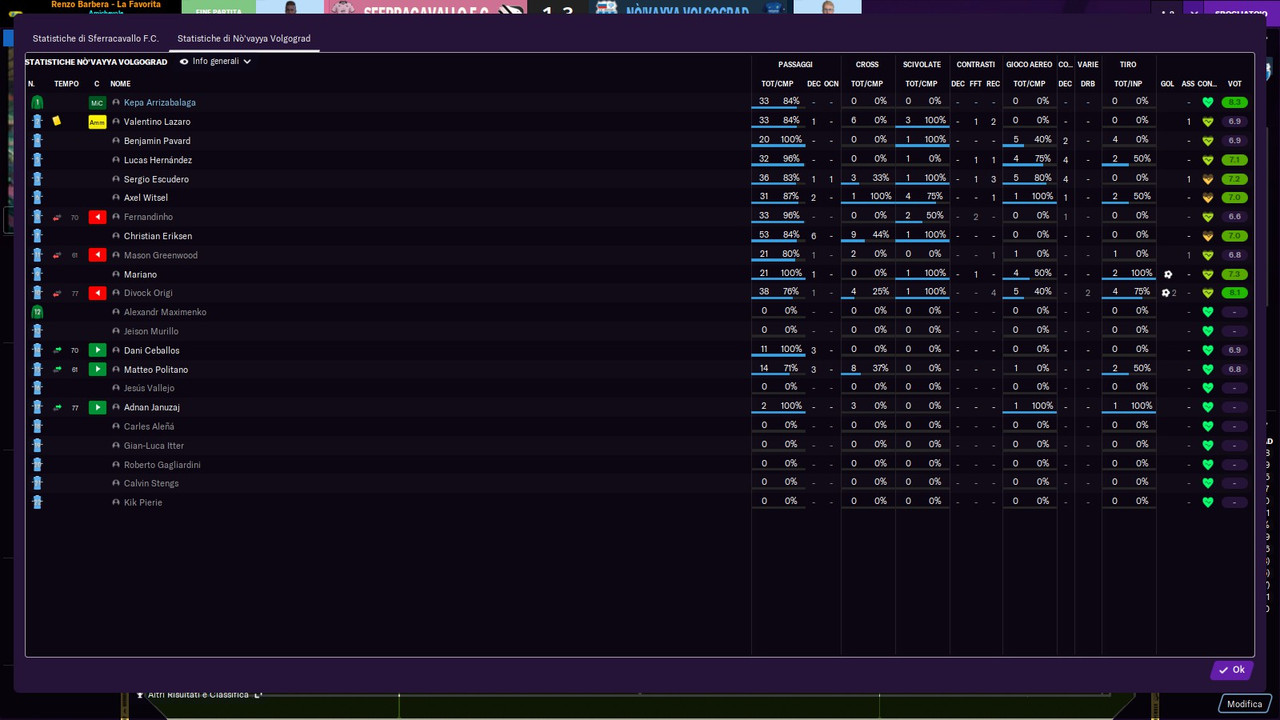Click the red substituted-off arrow beside Fernandinho

click(97, 217)
